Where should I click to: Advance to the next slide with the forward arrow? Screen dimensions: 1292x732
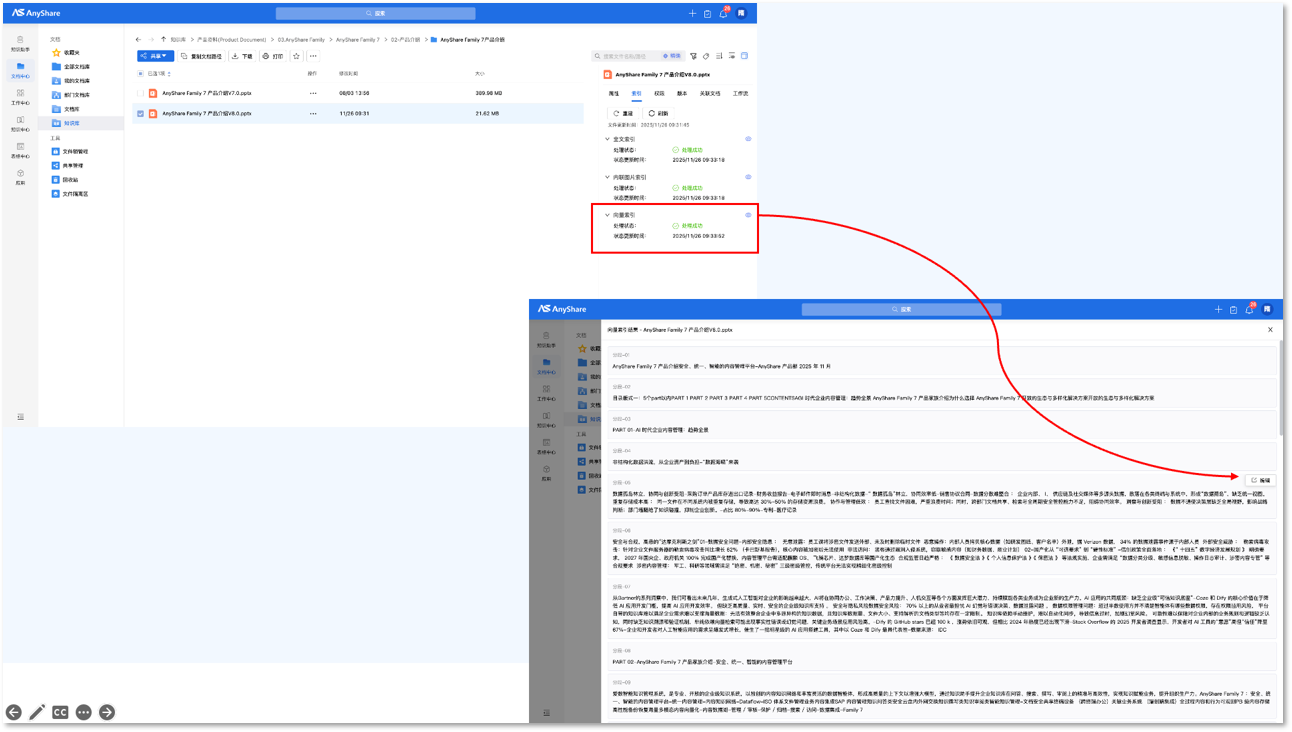[107, 712]
